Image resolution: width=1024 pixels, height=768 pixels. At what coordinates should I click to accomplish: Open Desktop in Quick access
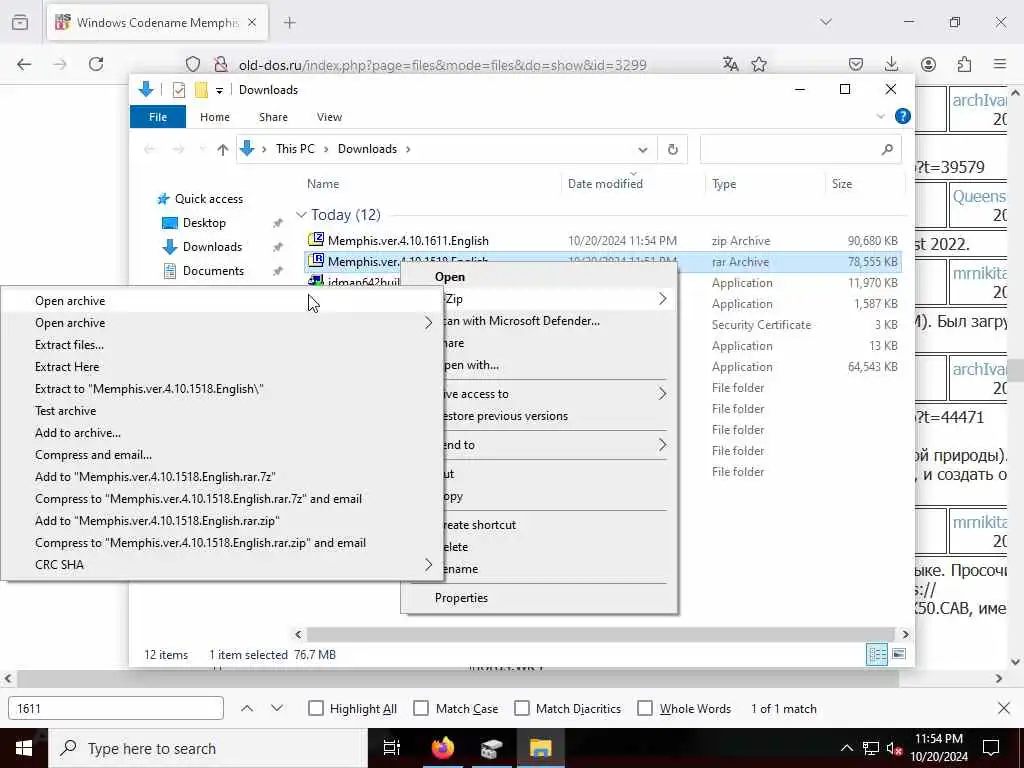204,223
